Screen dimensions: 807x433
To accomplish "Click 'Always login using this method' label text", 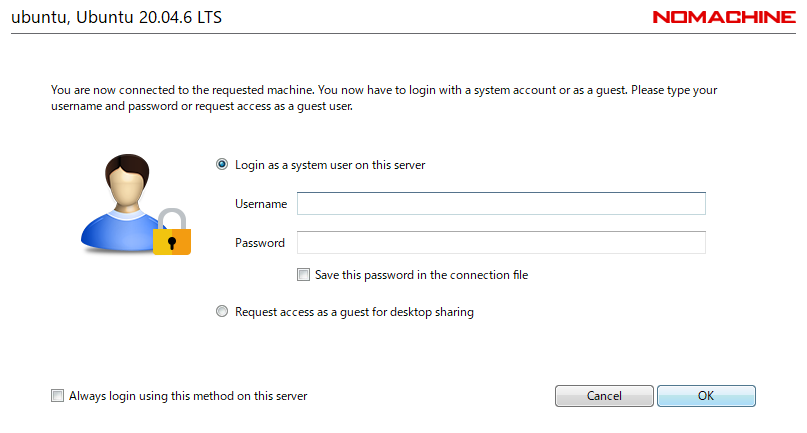I will click(188, 396).
